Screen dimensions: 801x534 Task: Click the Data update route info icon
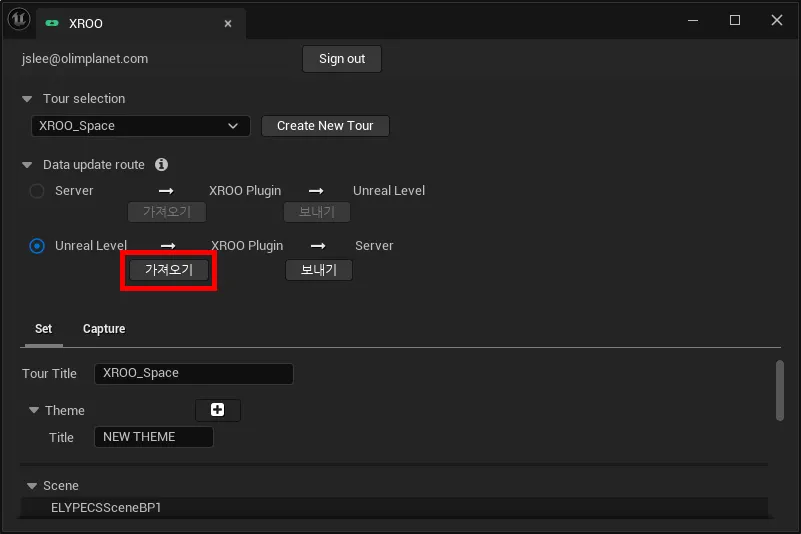click(x=161, y=165)
